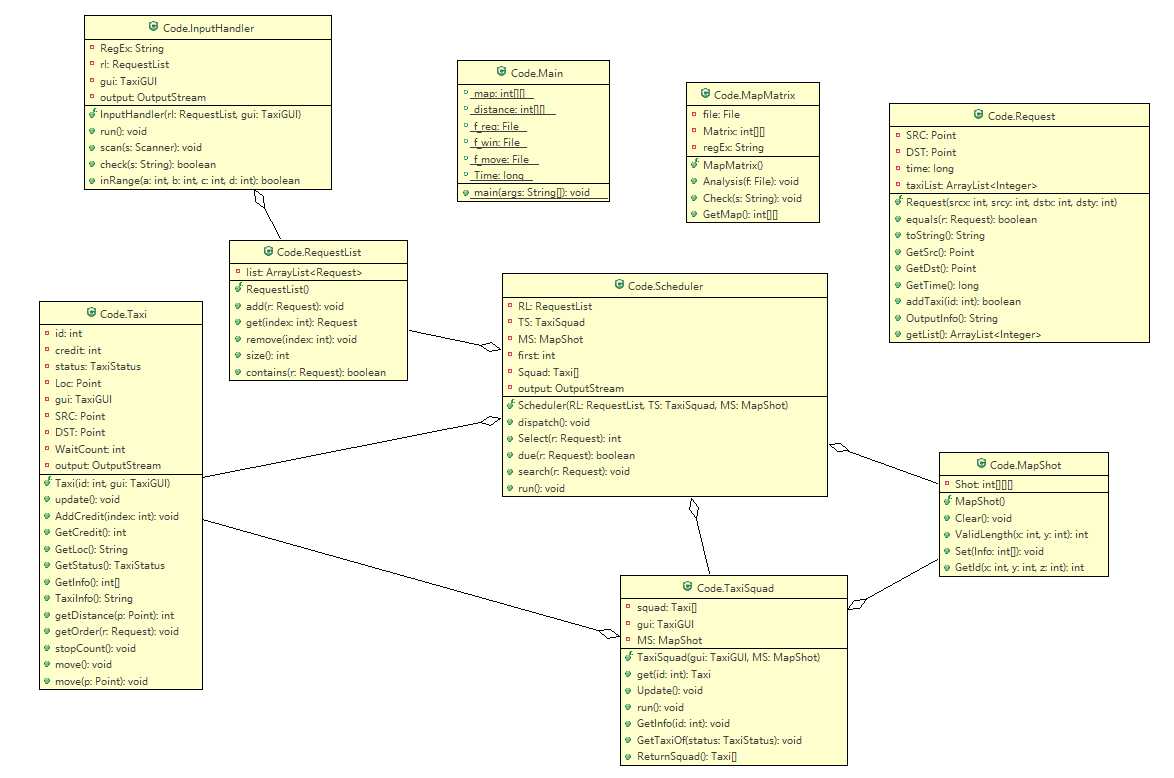Select the Code.MapMatrix class title

[754, 95]
